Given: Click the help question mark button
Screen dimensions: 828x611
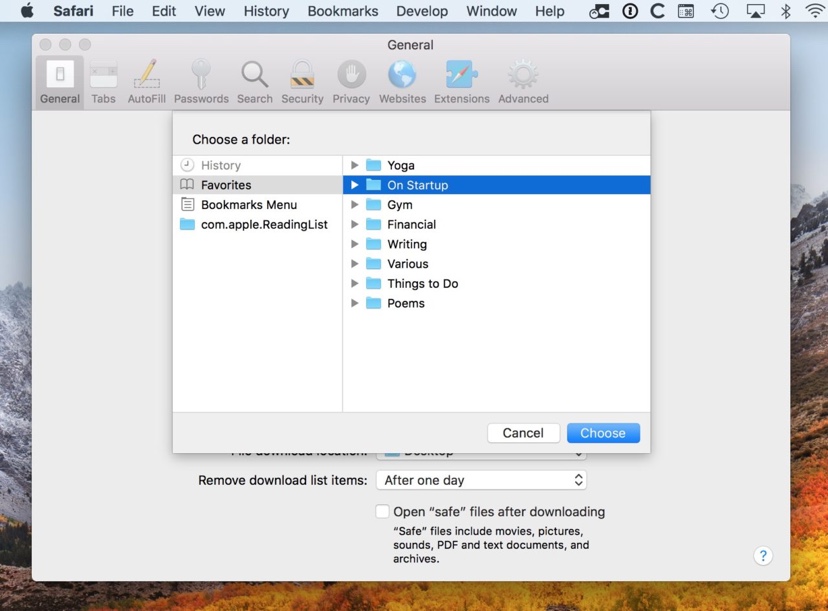Looking at the screenshot, I should coord(763,556).
